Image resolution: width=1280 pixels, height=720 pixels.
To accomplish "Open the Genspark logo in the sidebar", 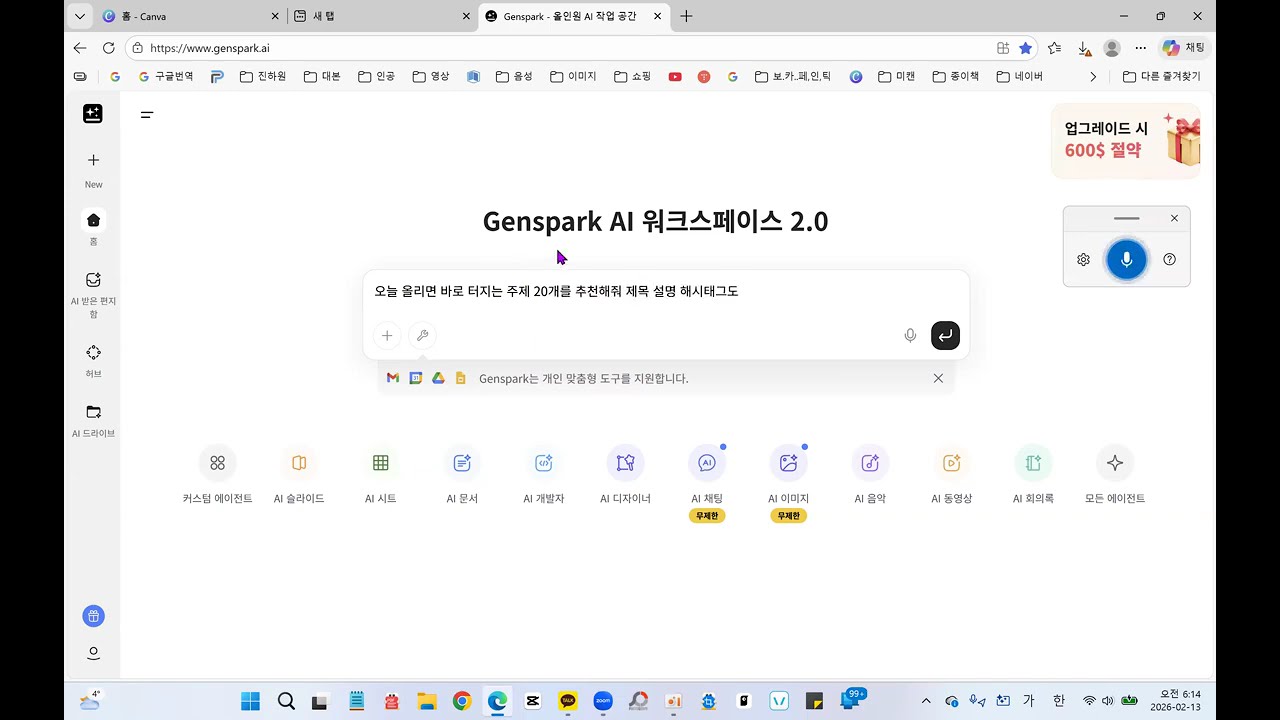I will (x=93, y=114).
